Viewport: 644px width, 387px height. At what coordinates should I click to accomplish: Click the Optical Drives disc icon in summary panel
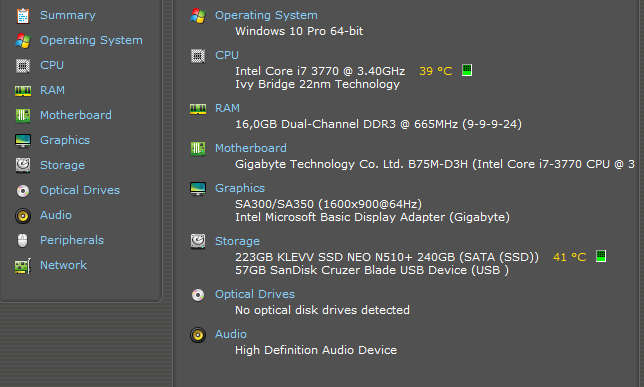(198, 295)
